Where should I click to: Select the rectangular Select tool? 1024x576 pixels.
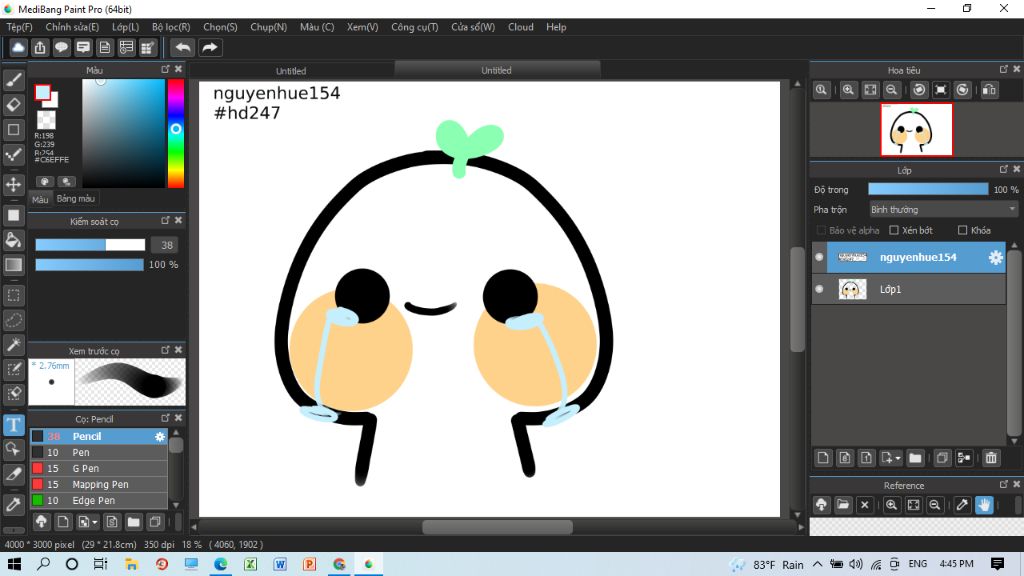(14, 295)
